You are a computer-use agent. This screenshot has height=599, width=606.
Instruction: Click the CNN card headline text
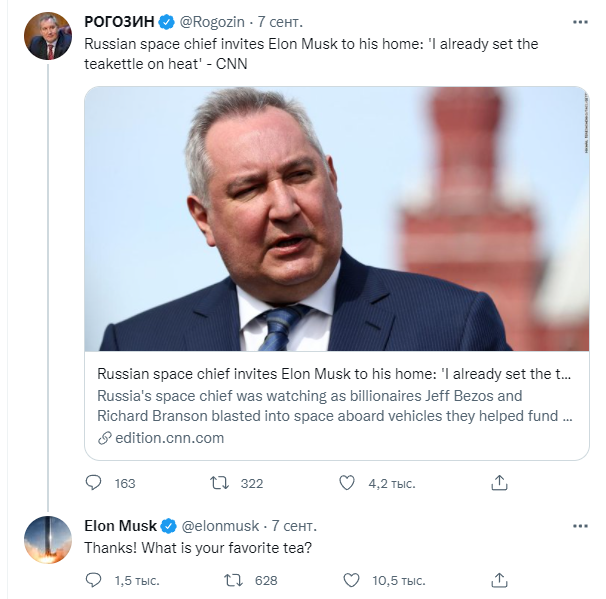pyautogui.click(x=335, y=374)
